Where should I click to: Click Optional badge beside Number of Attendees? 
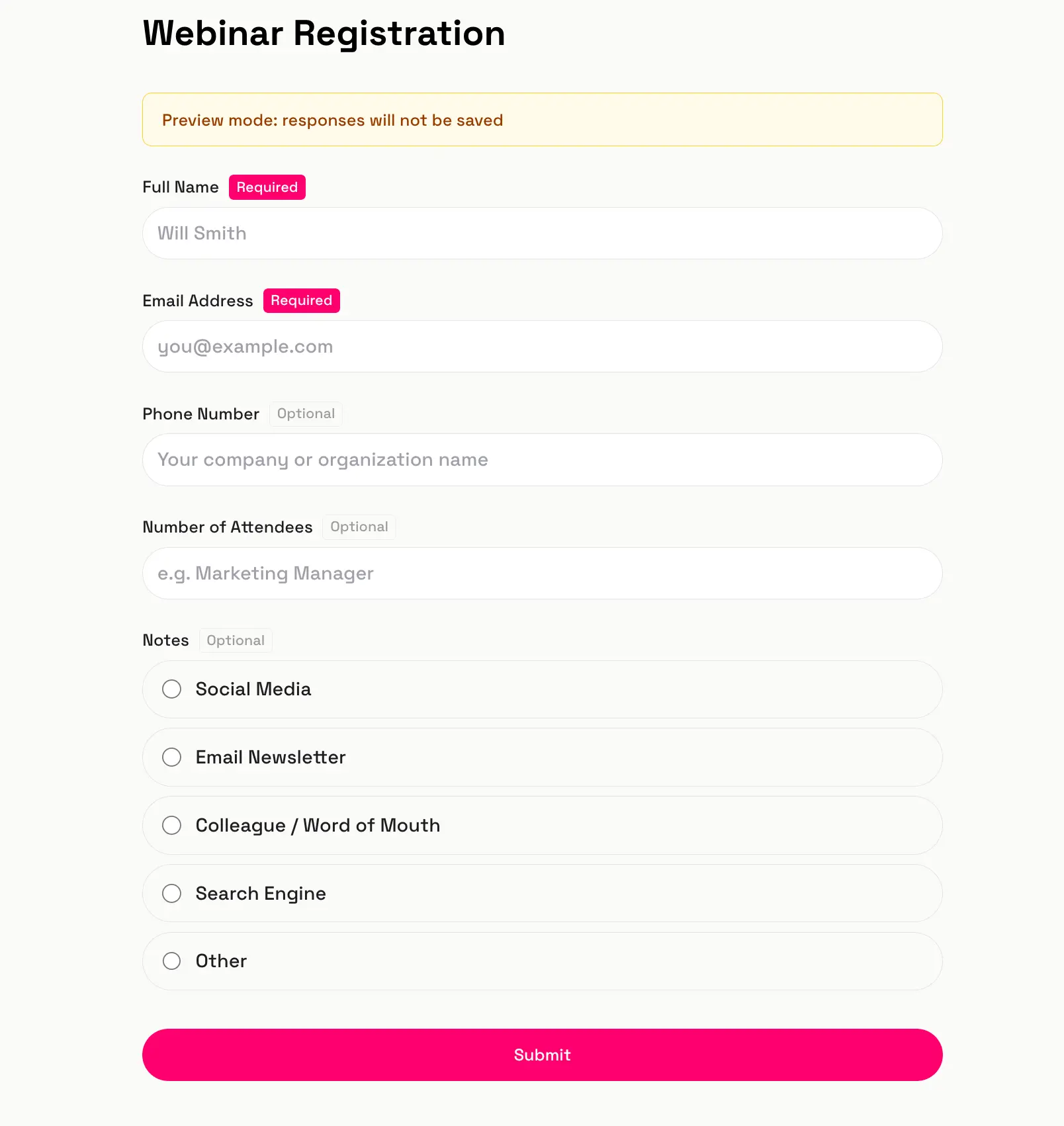pos(359,527)
